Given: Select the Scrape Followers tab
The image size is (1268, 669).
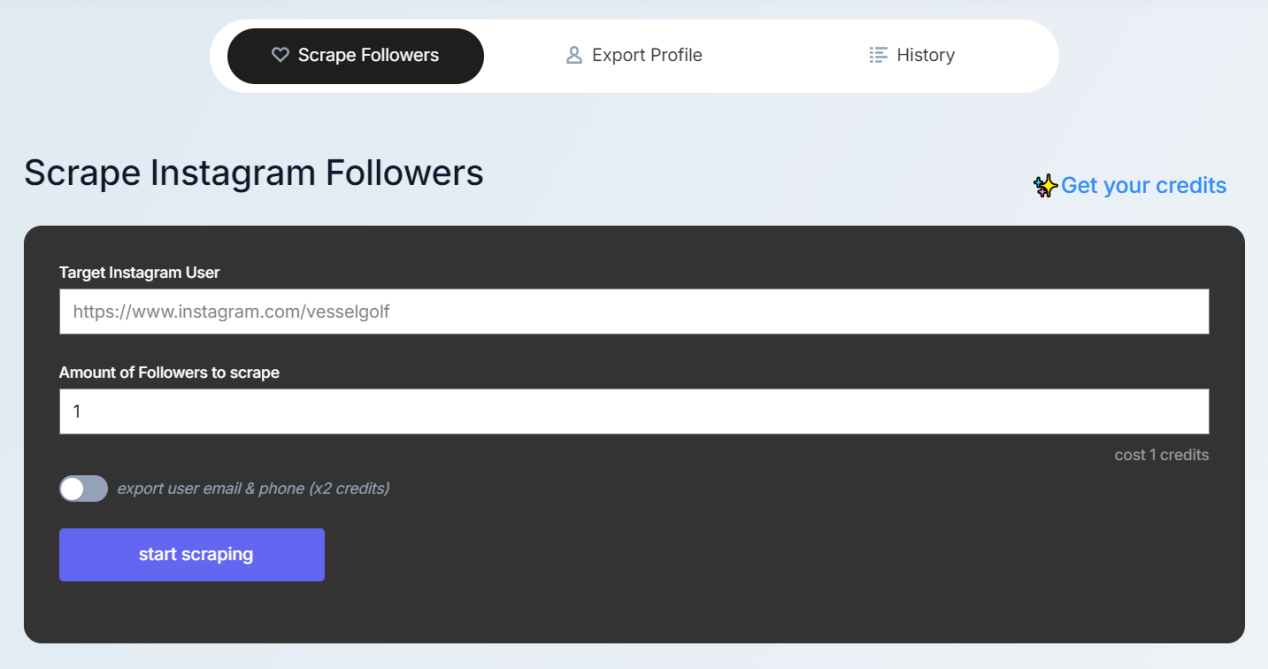Looking at the screenshot, I should pyautogui.click(x=355, y=55).
